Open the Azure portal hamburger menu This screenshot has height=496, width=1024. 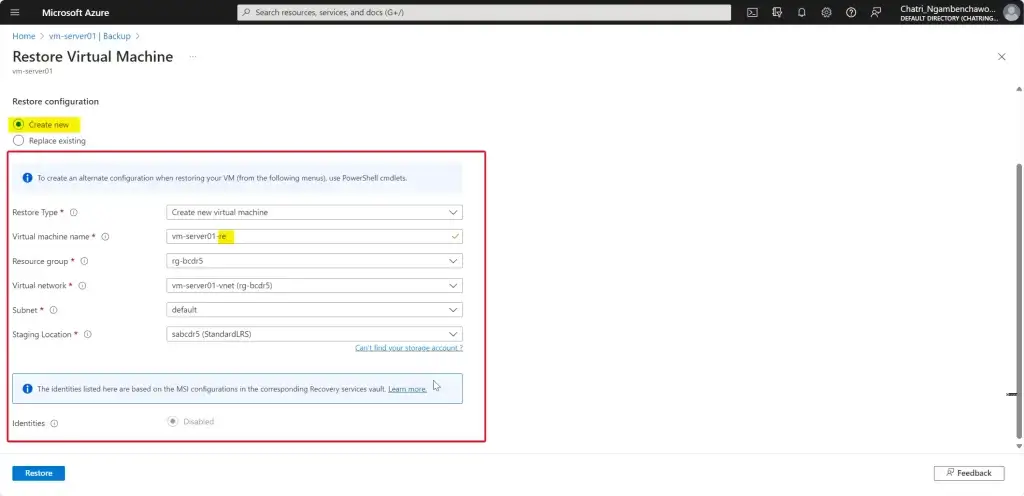tap(15, 12)
